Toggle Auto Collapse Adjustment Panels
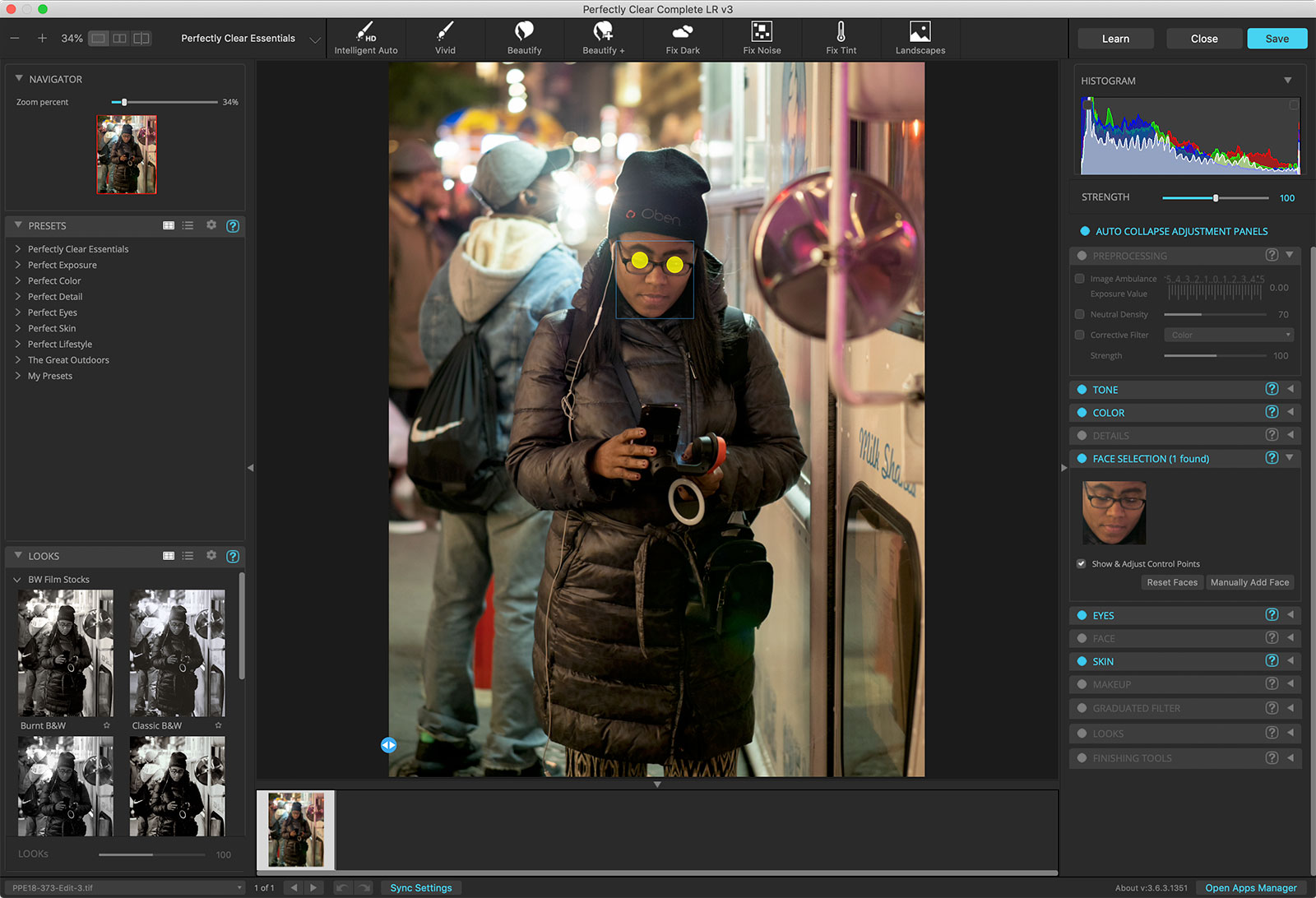This screenshot has width=1316, height=898. pyautogui.click(x=1085, y=232)
